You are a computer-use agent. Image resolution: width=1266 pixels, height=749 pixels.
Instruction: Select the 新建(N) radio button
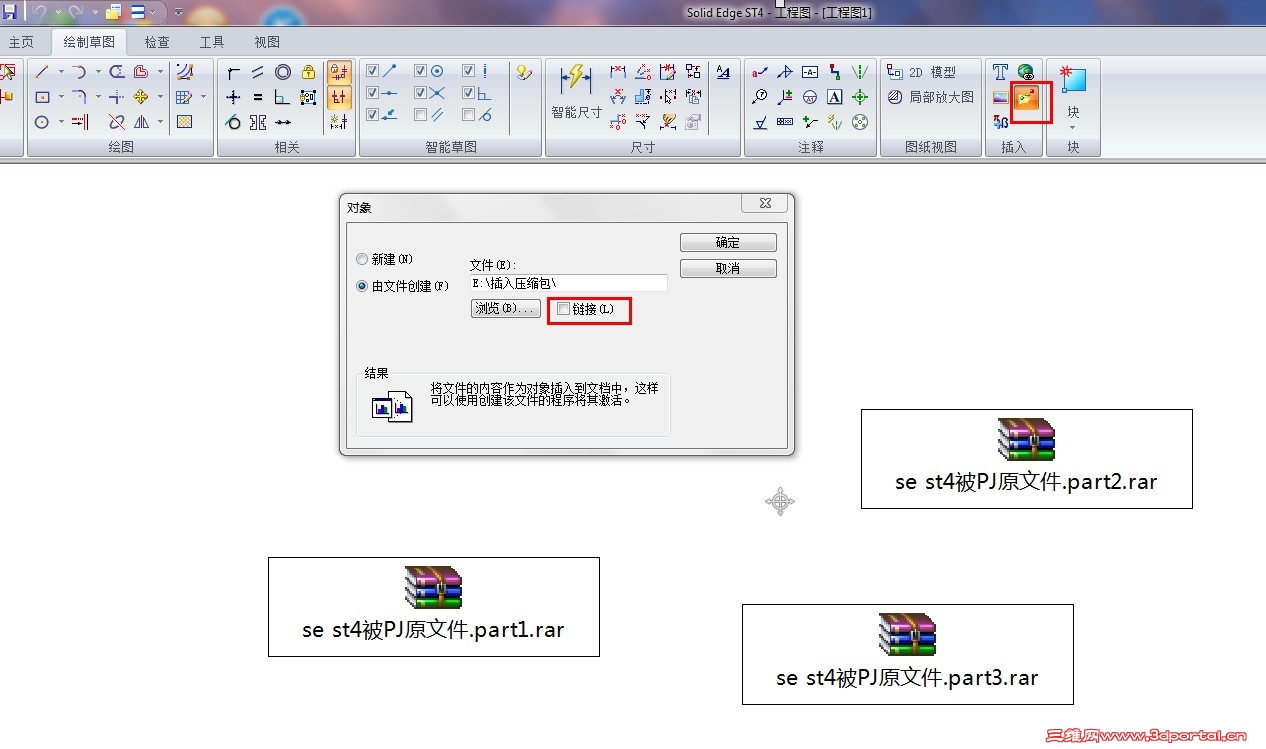point(362,259)
